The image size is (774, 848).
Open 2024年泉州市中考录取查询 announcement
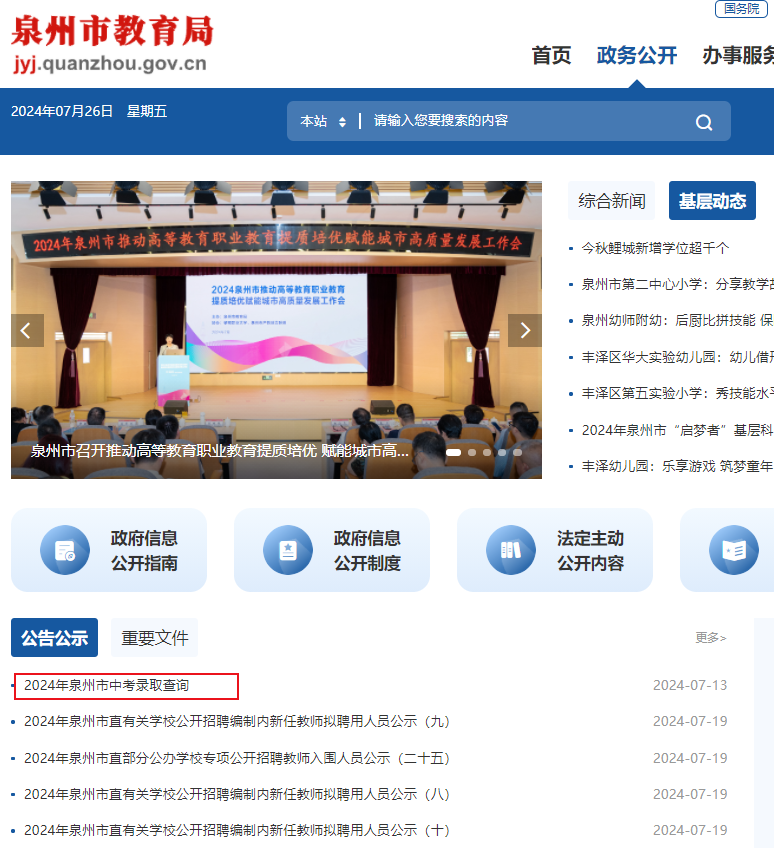pos(107,685)
